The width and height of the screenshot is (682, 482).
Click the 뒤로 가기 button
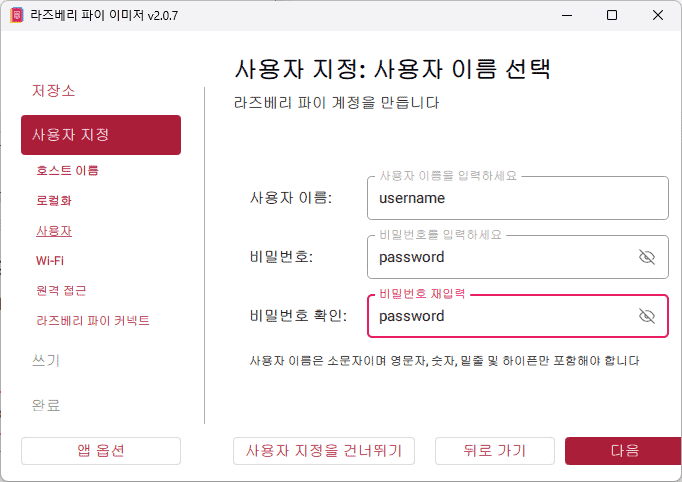494,451
